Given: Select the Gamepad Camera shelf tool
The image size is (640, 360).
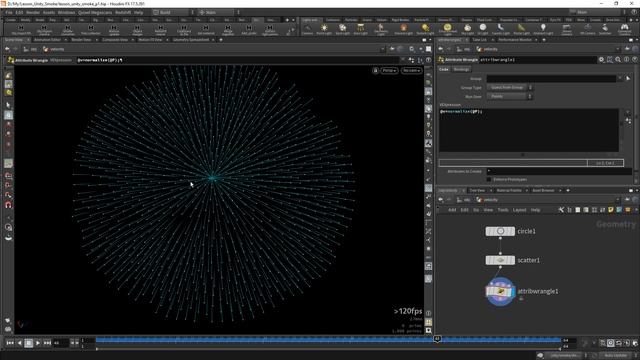Looking at the screenshot, I should point(624,29).
